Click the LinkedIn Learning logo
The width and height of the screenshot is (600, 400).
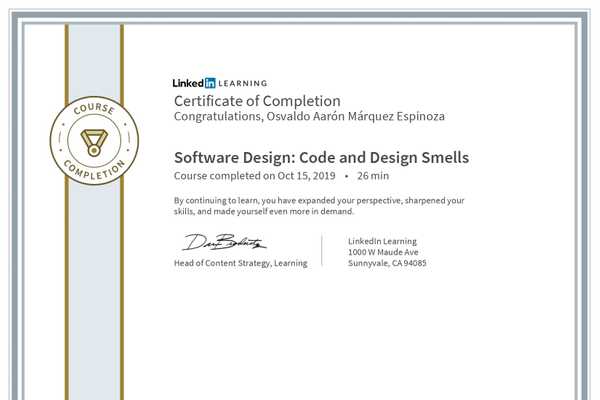220,83
